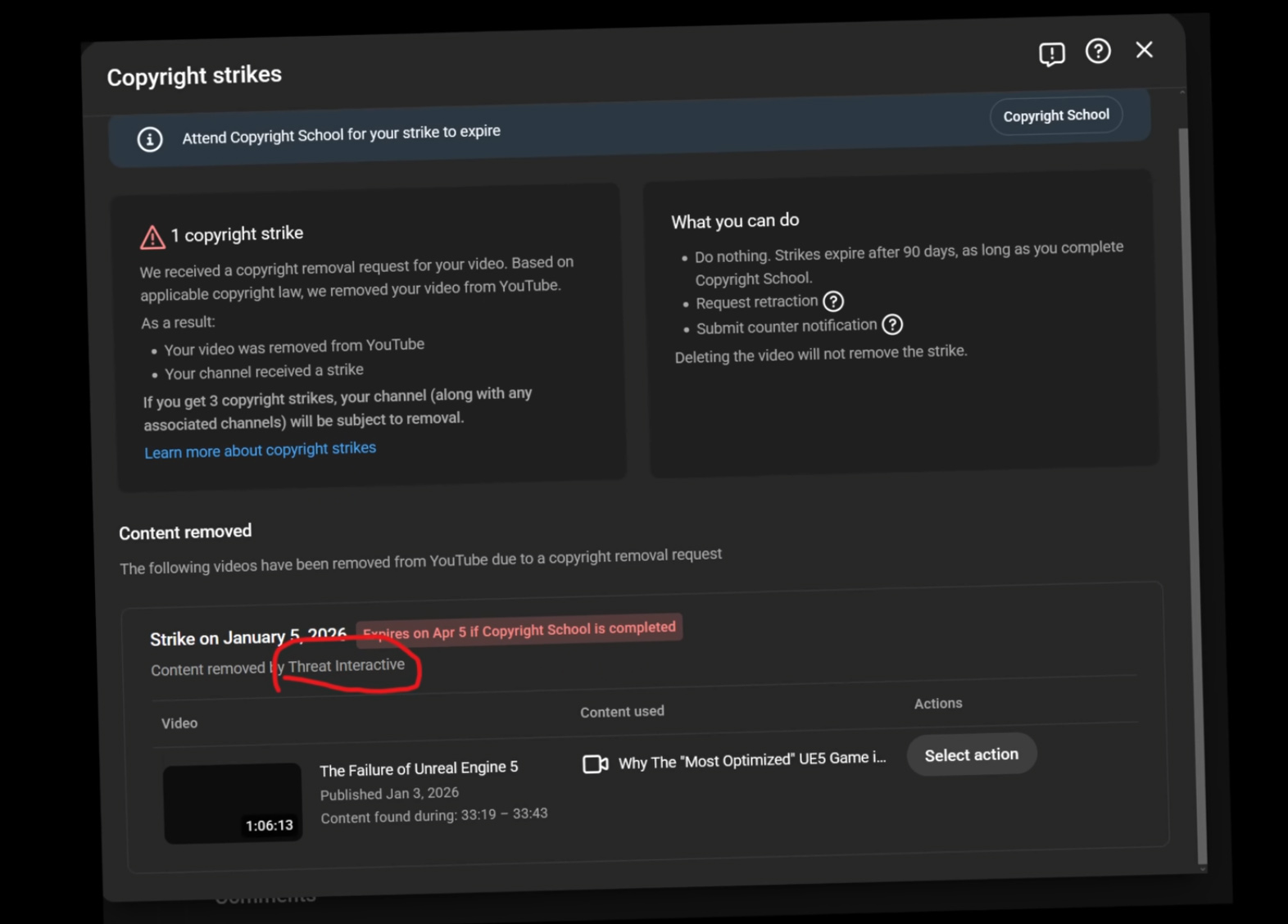The height and width of the screenshot is (924, 1288).
Task: Click Deleting the video will not remove text
Action: click(x=821, y=354)
